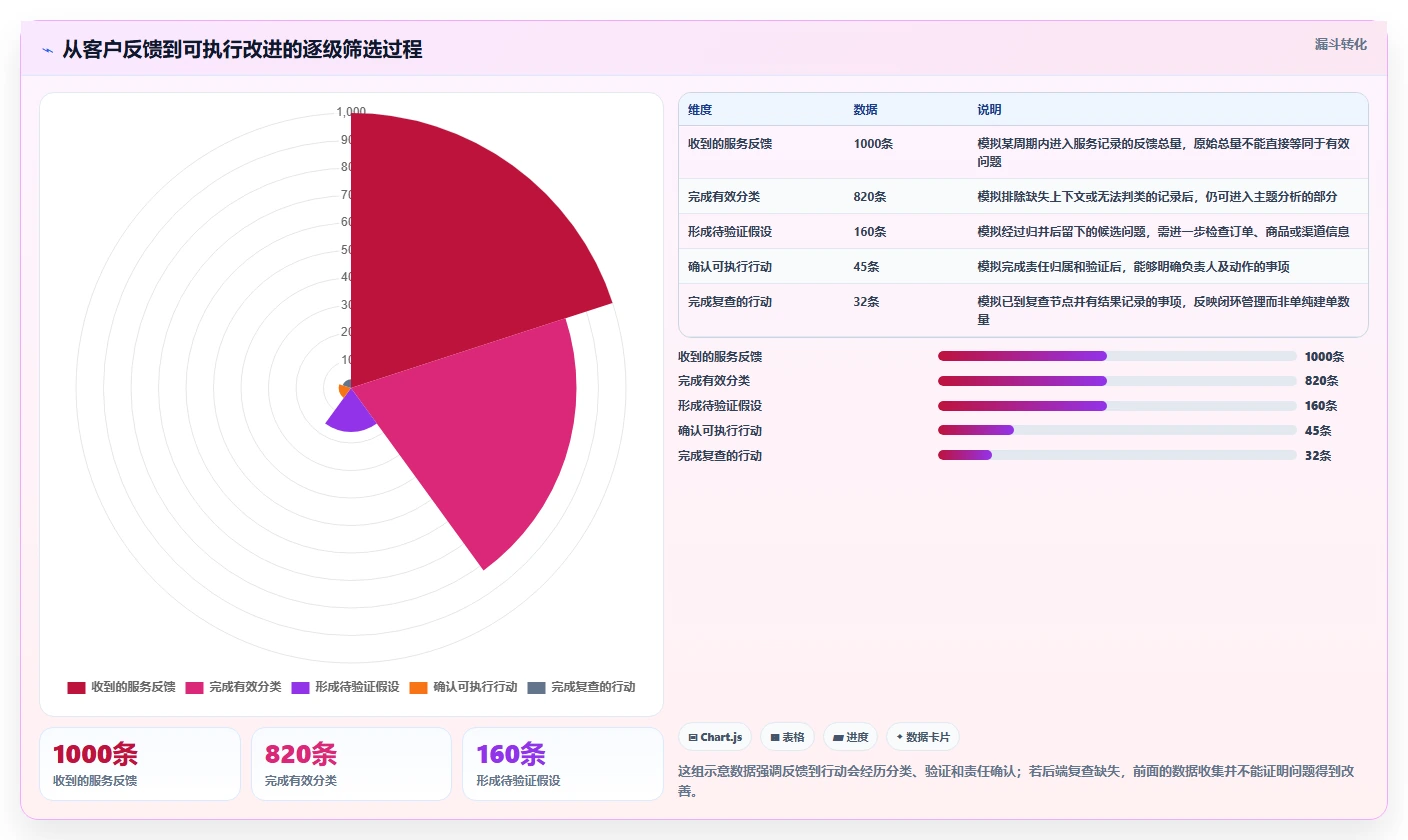Click the footer note starting 这组示意数据
1408x840 pixels.
tap(1016, 781)
